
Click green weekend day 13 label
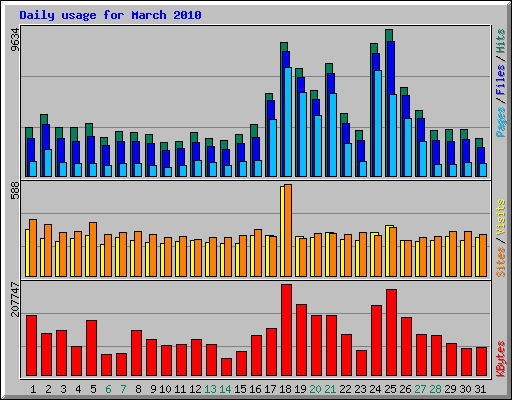click(x=210, y=389)
